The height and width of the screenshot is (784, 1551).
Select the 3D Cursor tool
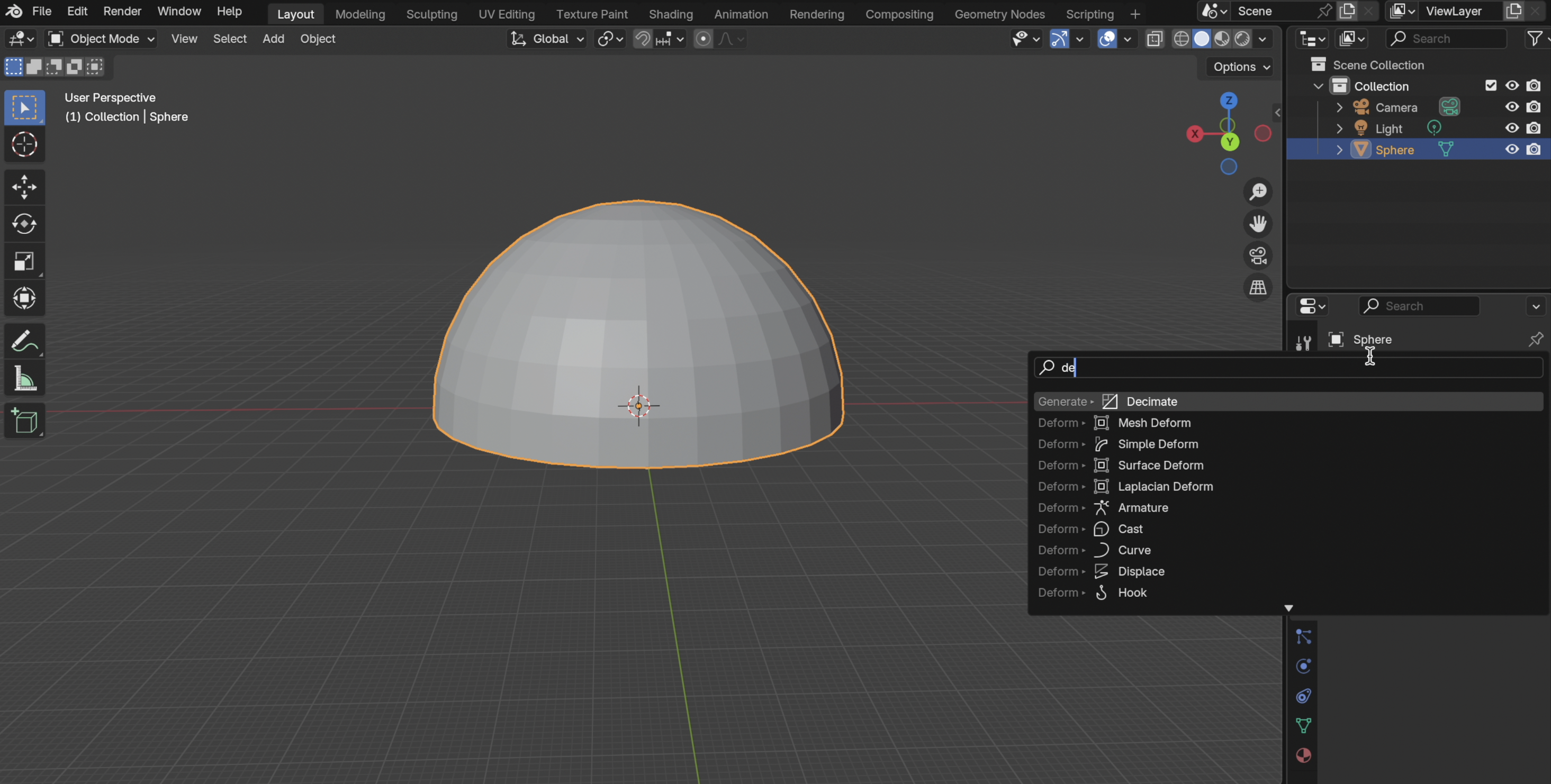click(24, 144)
